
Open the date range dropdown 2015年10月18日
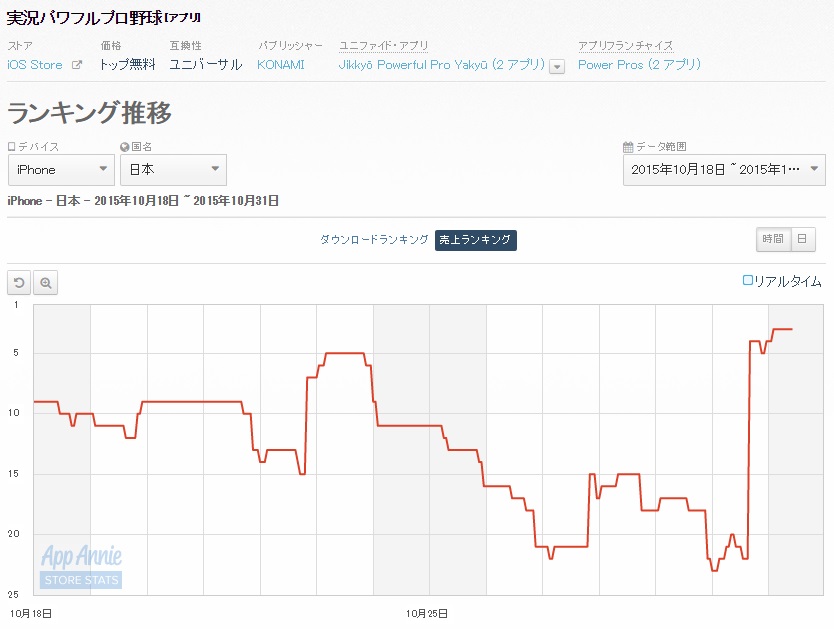pos(724,170)
